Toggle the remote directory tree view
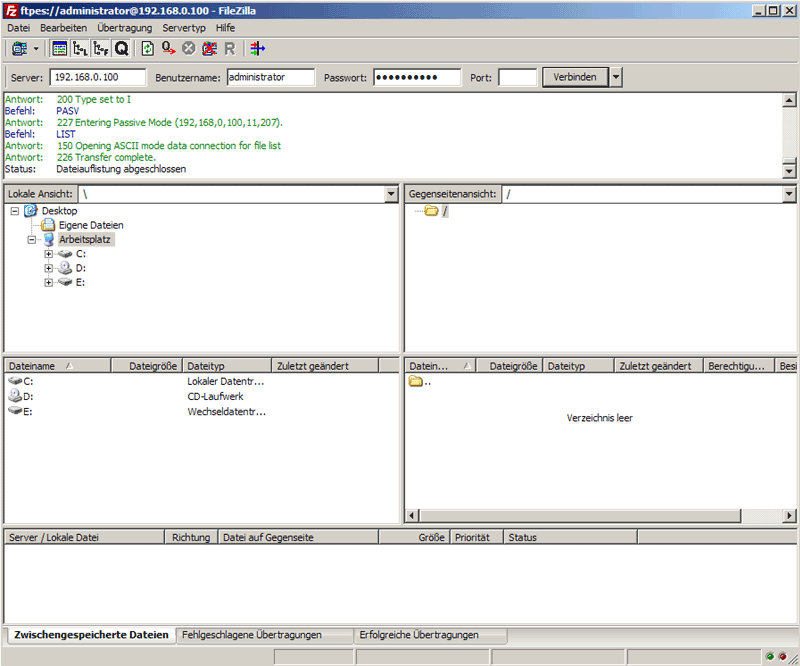Viewport: 800px width, 666px height. click(99, 48)
